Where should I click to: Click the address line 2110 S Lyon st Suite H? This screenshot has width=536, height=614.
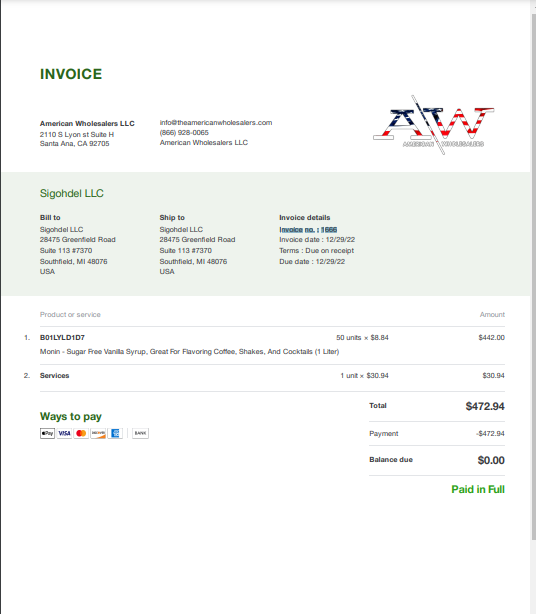pos(77,134)
